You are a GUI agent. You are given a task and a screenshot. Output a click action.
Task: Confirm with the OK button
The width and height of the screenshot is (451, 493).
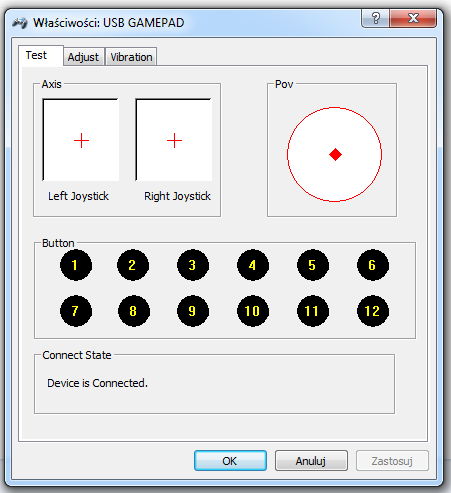coord(230,461)
